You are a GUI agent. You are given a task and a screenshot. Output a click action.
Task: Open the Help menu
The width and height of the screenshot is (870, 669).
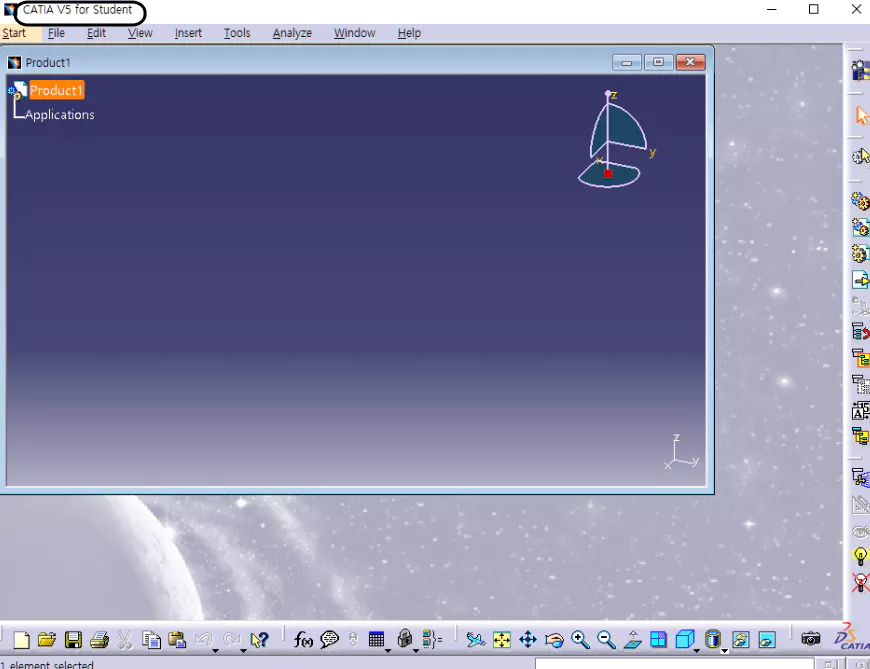coord(409,33)
